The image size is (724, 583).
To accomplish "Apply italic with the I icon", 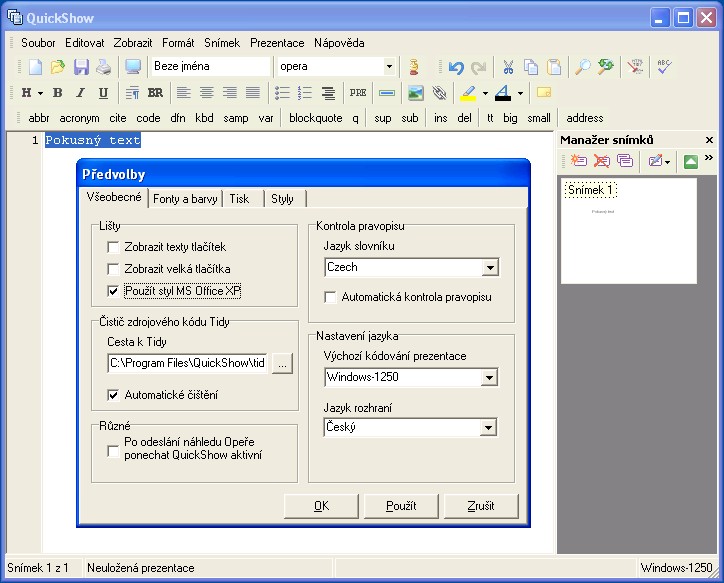I will (x=80, y=93).
